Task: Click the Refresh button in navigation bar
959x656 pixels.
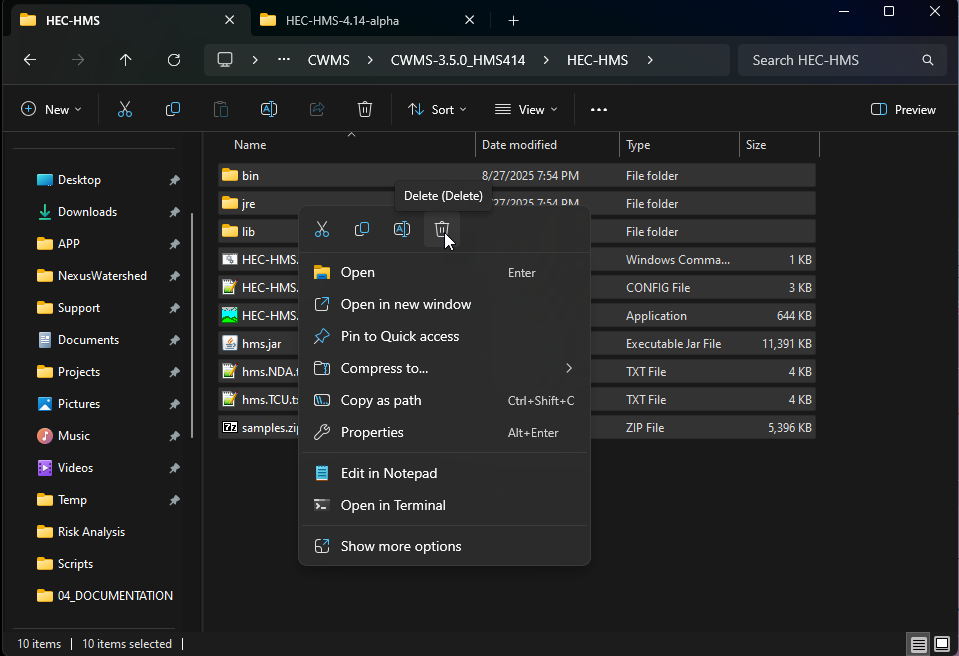Action: [x=174, y=60]
